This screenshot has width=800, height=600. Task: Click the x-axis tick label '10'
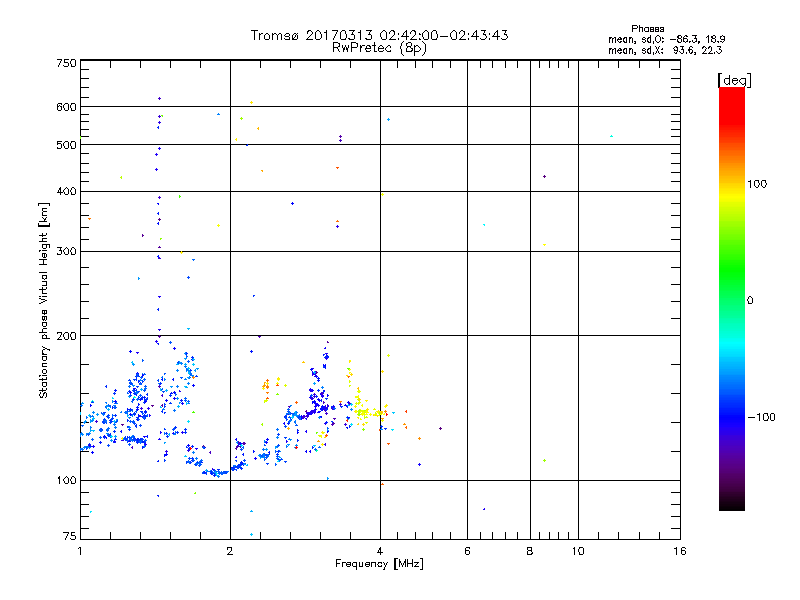(x=578, y=551)
